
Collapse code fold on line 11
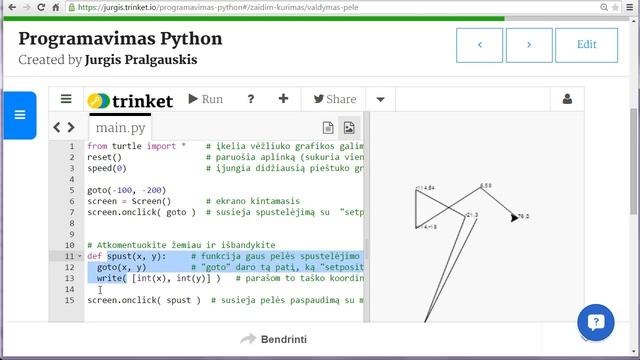coord(80,256)
